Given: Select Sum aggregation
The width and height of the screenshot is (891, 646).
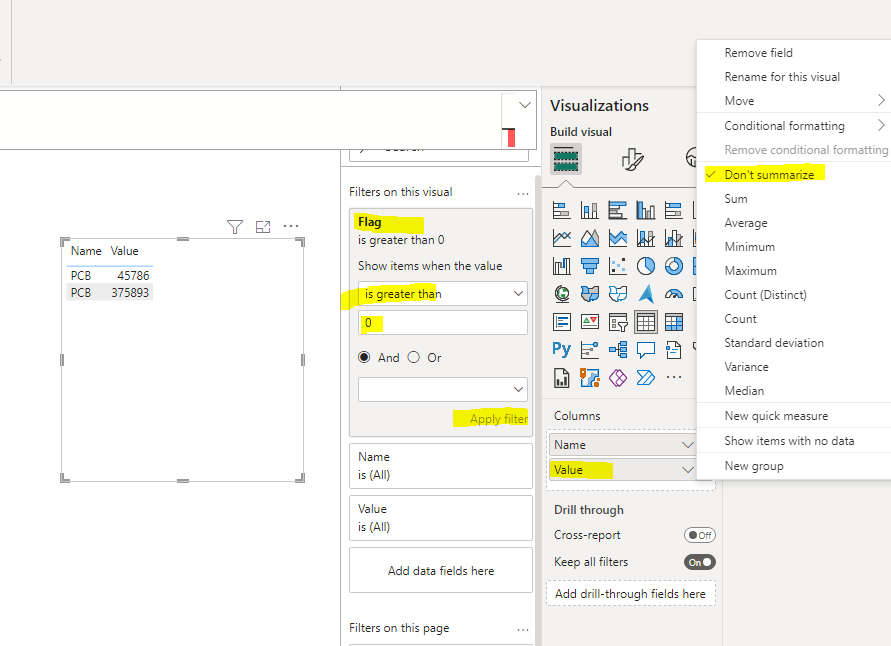Looking at the screenshot, I should (x=736, y=199).
